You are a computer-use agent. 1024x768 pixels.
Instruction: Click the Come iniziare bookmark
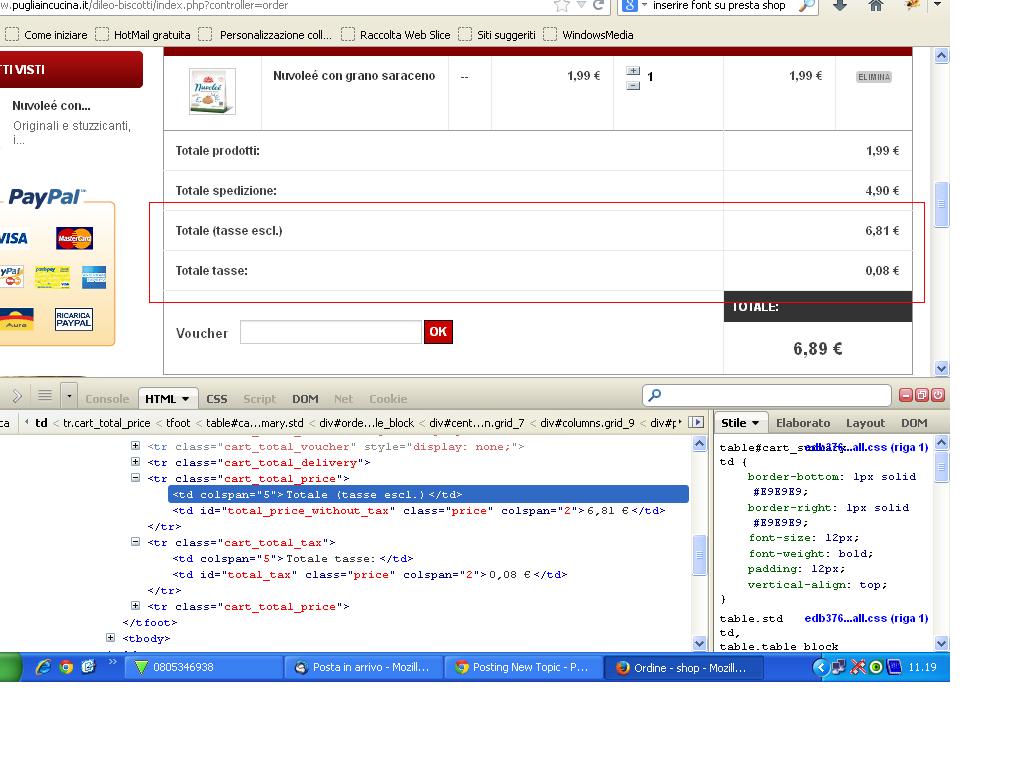pyautogui.click(x=46, y=35)
